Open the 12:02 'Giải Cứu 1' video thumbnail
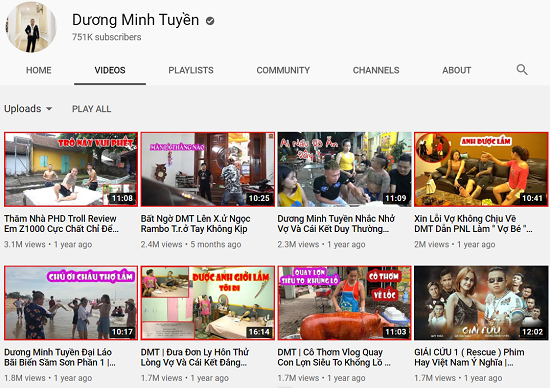Viewport: 550px width, 388px height. tap(481, 303)
